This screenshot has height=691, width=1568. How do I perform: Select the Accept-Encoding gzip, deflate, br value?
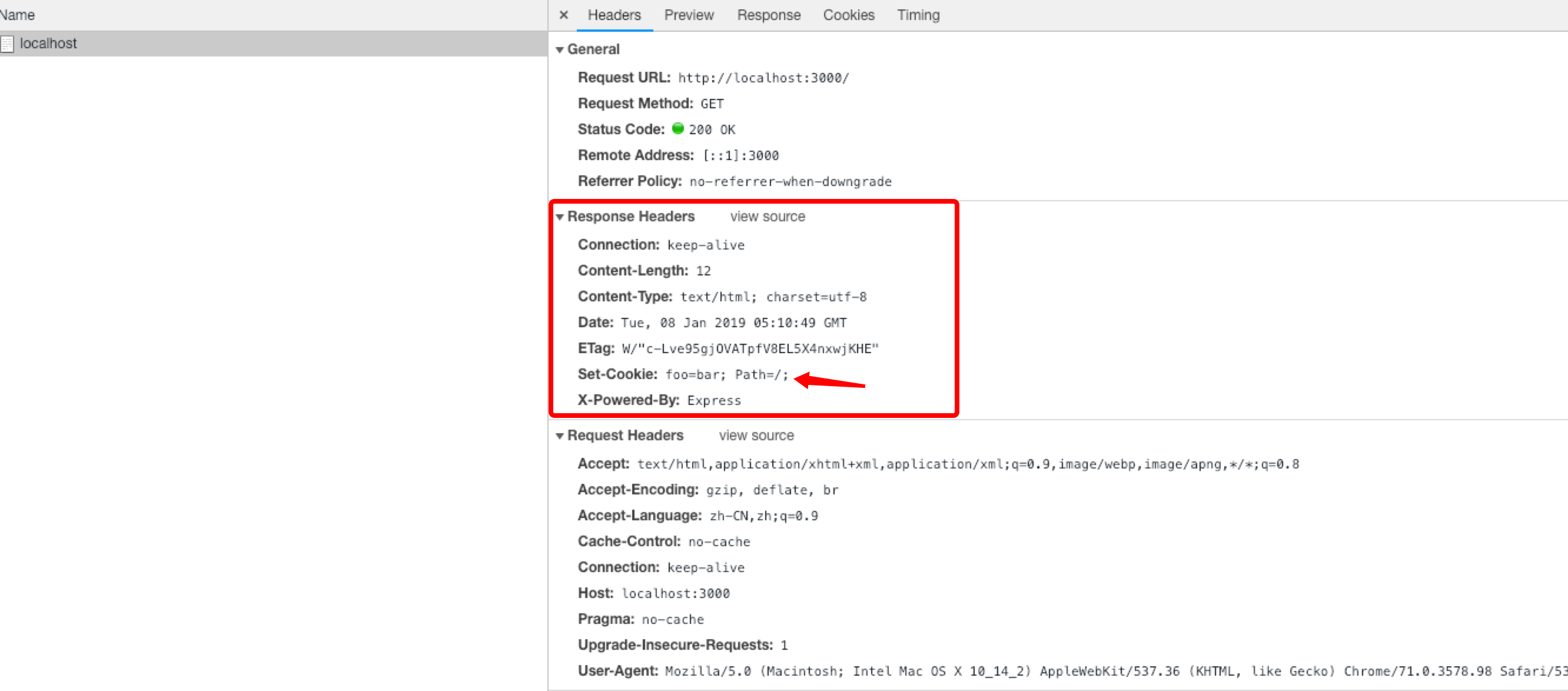(772, 490)
